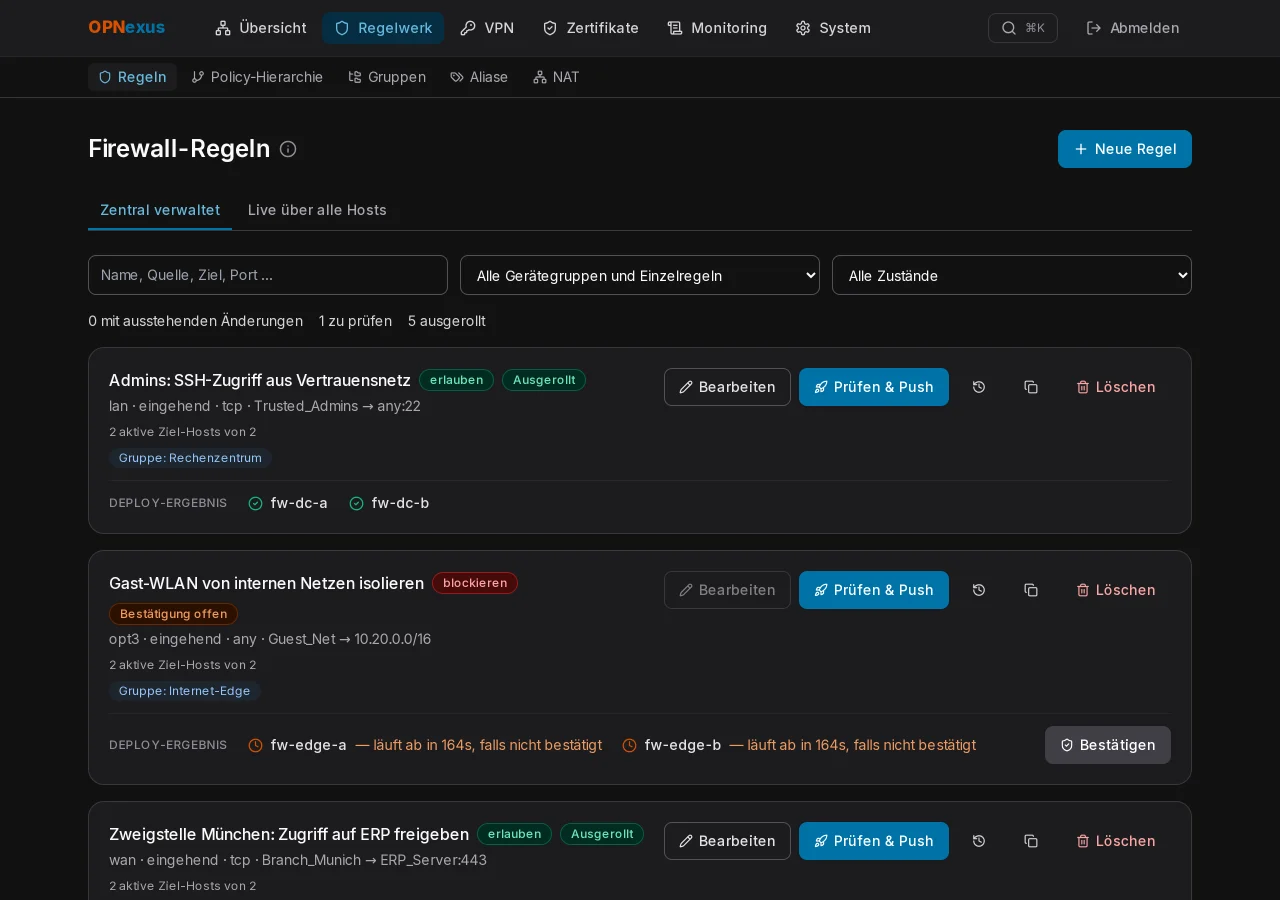1280x900 pixels.
Task: Click Abmelden to log out
Action: click(x=1133, y=28)
